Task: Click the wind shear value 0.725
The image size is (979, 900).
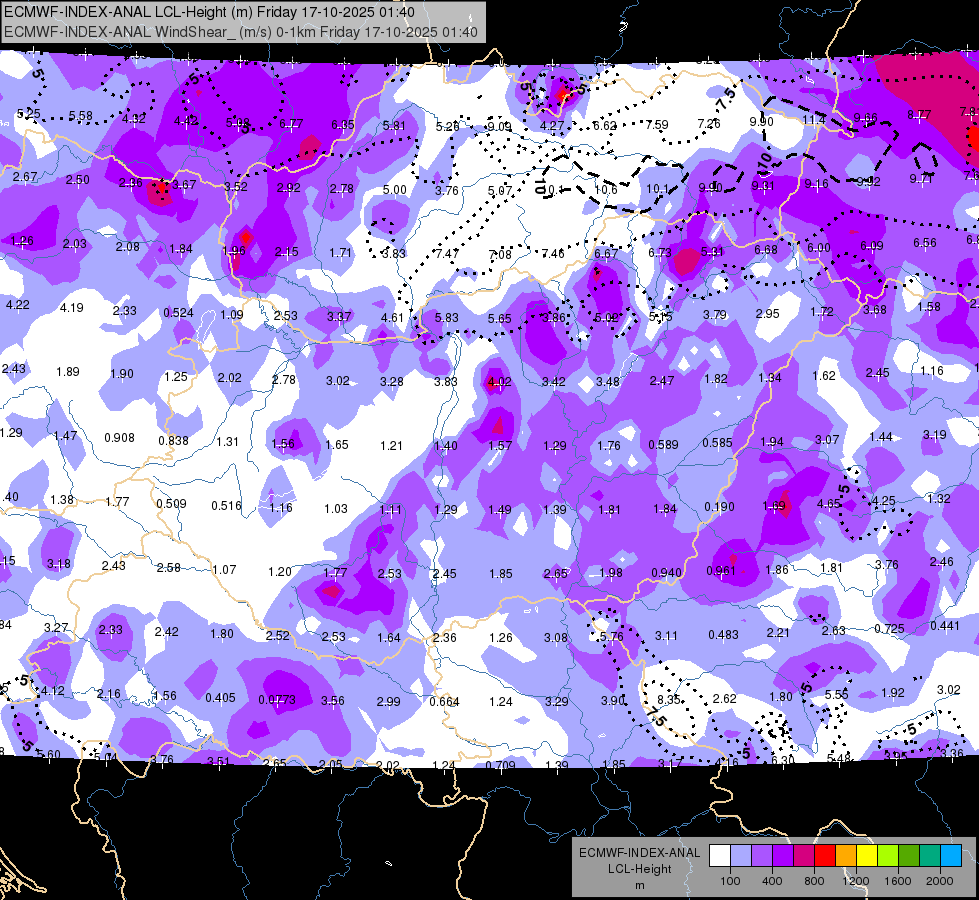Action: 889,628
